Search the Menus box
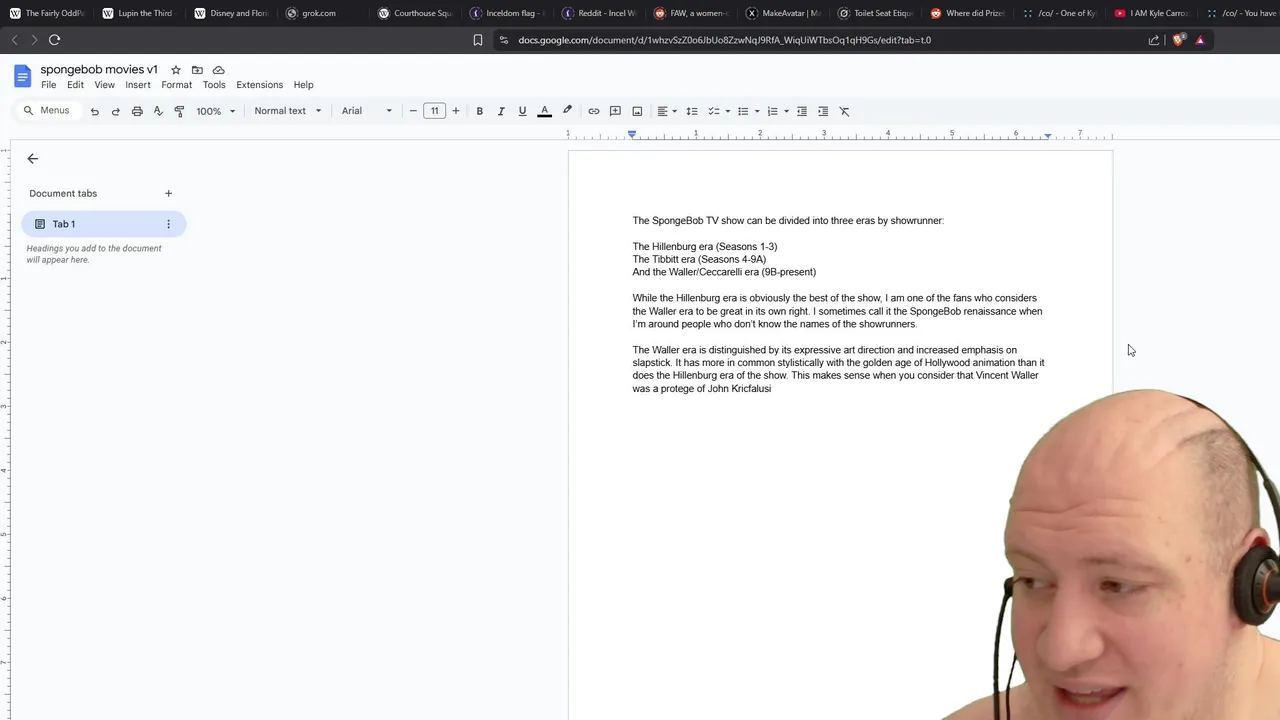Image resolution: width=1280 pixels, height=720 pixels. 48,111
